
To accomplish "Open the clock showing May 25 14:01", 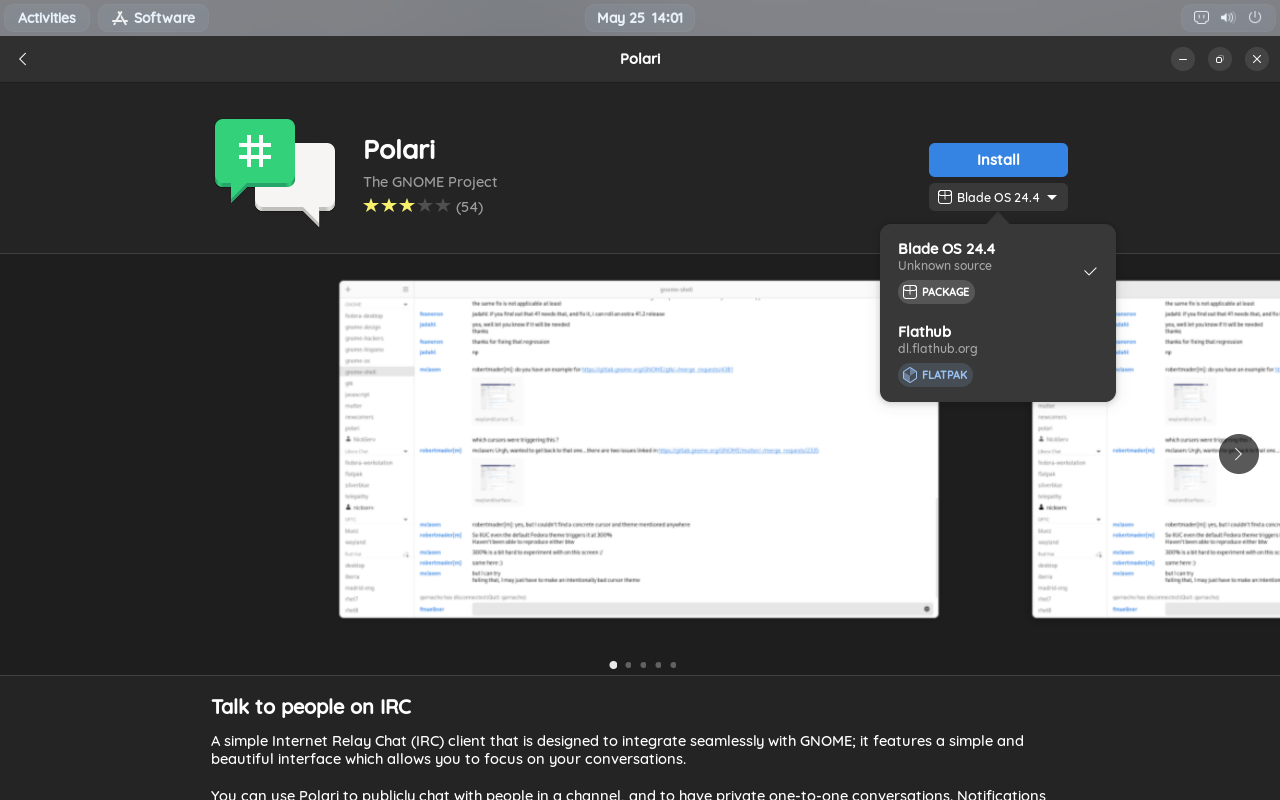I will (640, 18).
